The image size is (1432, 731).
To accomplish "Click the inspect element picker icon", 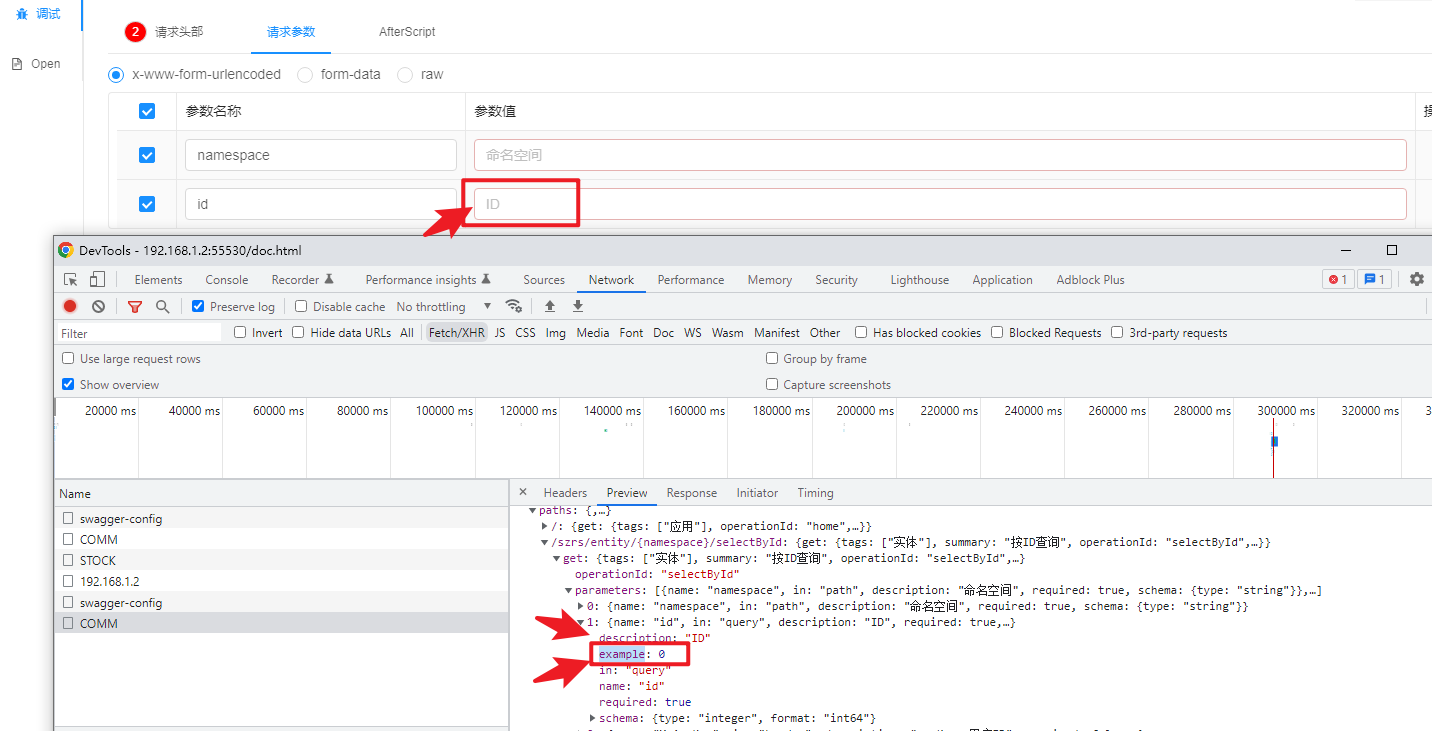I will pyautogui.click(x=71, y=280).
